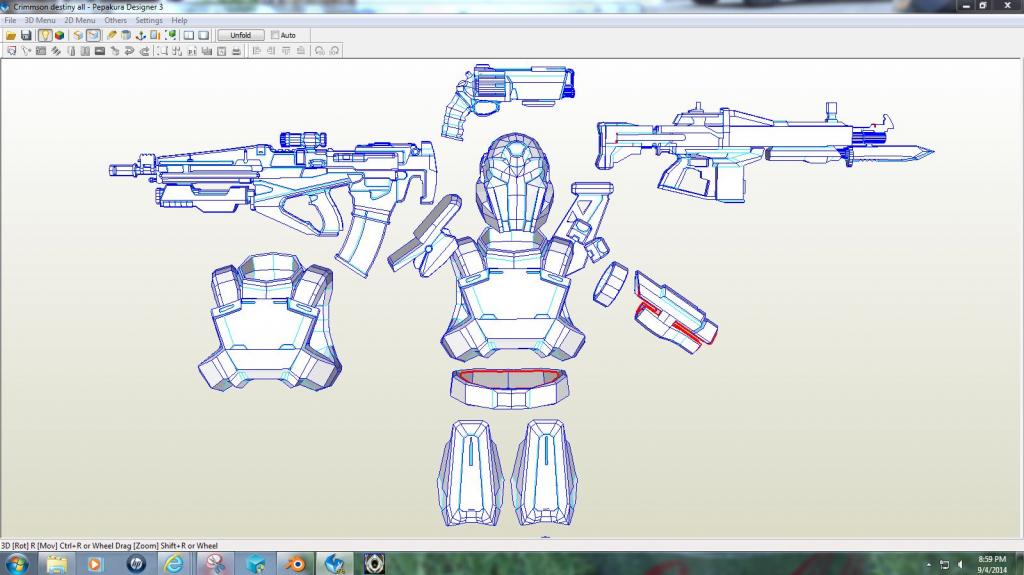
Task: Click the pencil edit icon
Action: 111,35
